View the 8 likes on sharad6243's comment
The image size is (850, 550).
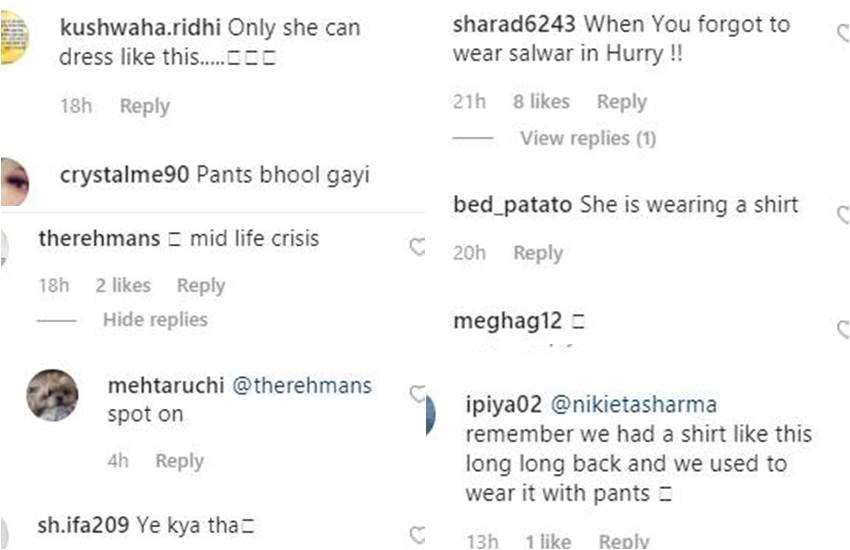(x=541, y=101)
